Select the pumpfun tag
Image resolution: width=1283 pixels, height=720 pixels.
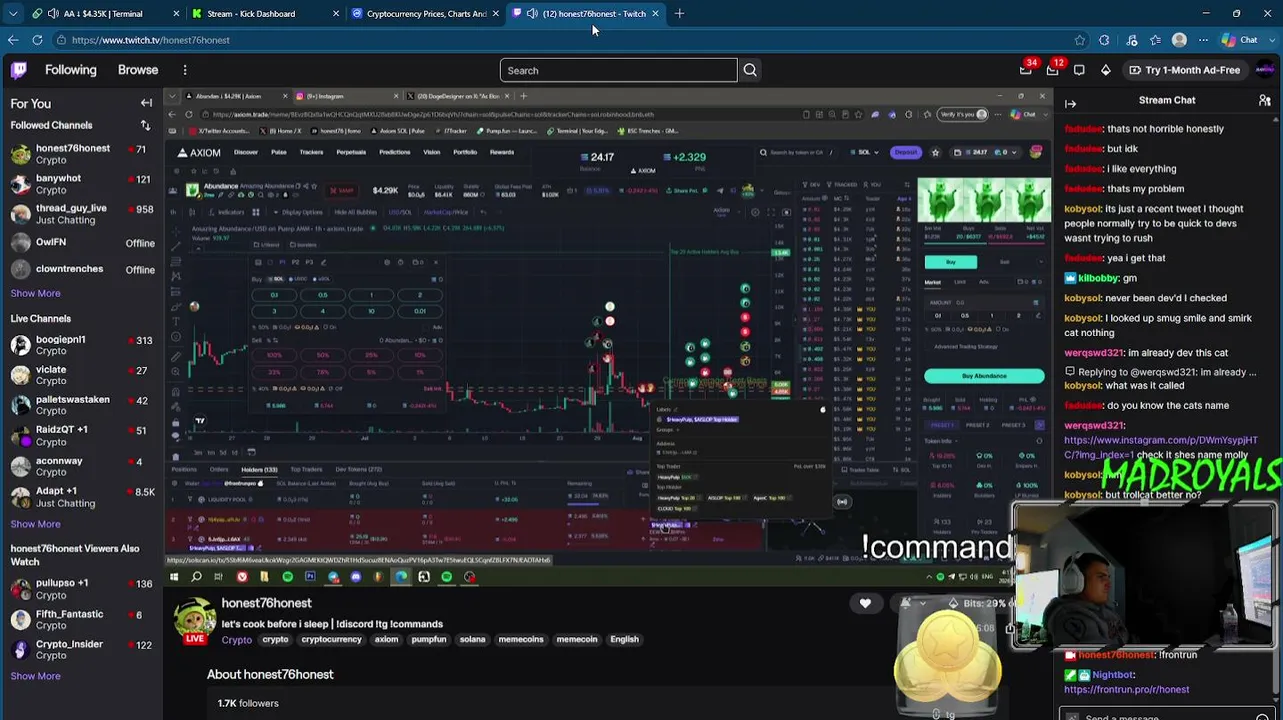(429, 640)
